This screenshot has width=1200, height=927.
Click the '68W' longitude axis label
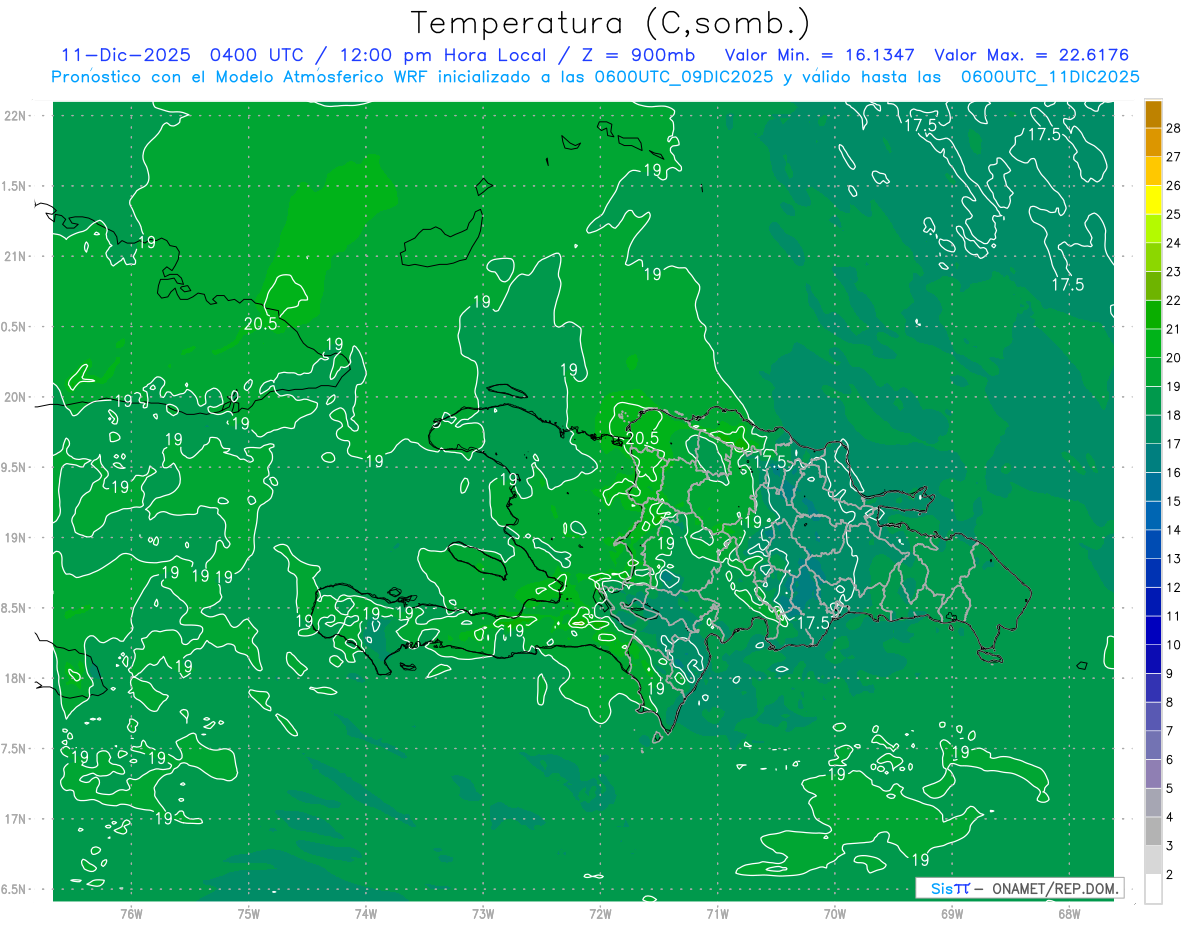[x=1068, y=913]
